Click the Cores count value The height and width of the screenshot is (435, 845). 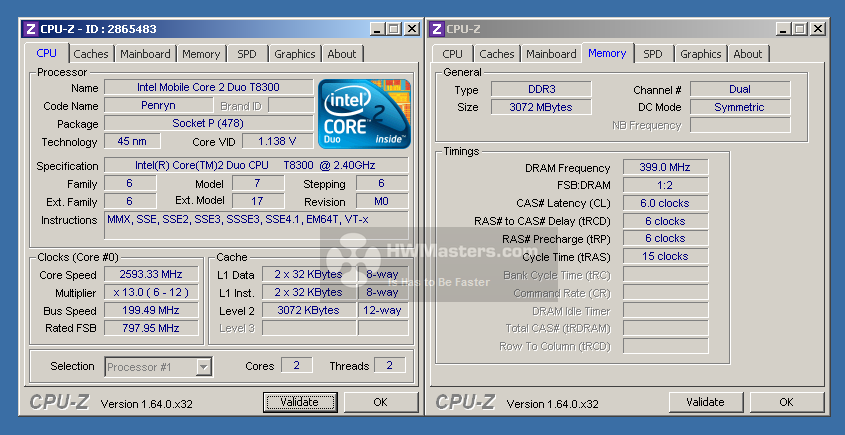[296, 365]
